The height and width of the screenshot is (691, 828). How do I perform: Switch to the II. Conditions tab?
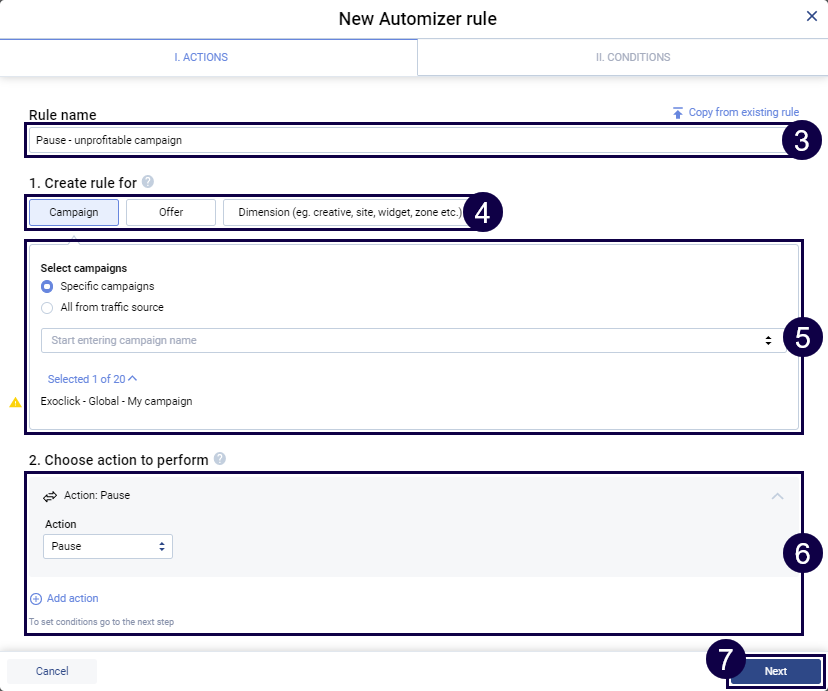[632, 58]
